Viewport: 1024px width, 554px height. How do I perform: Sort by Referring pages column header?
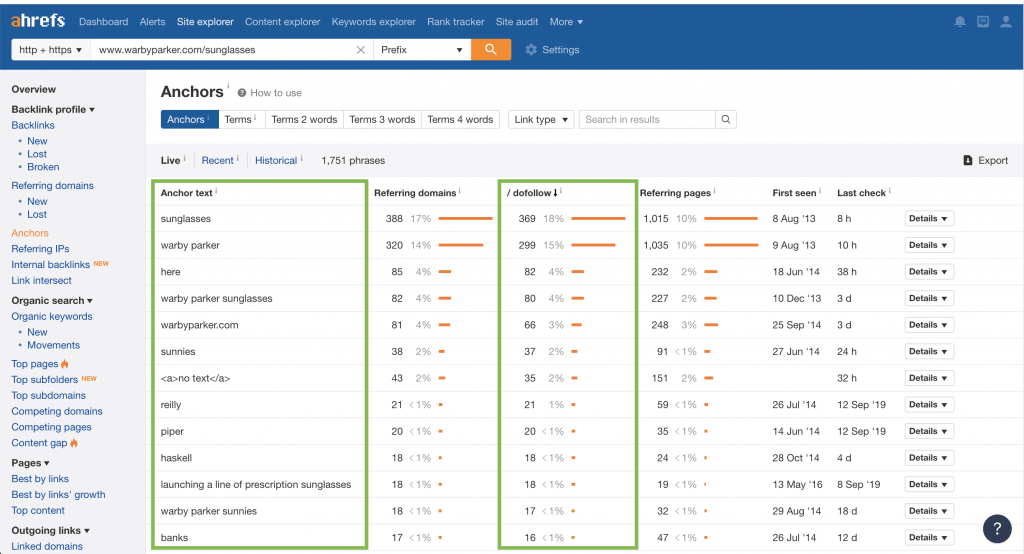(675, 193)
